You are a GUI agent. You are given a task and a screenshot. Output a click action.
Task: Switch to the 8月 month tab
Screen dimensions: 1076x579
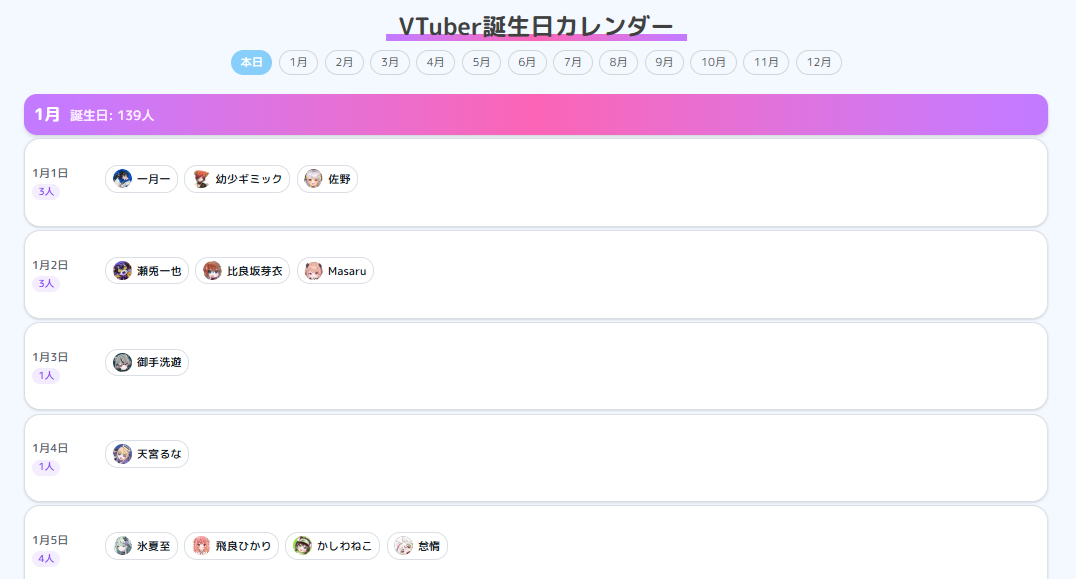(x=618, y=62)
